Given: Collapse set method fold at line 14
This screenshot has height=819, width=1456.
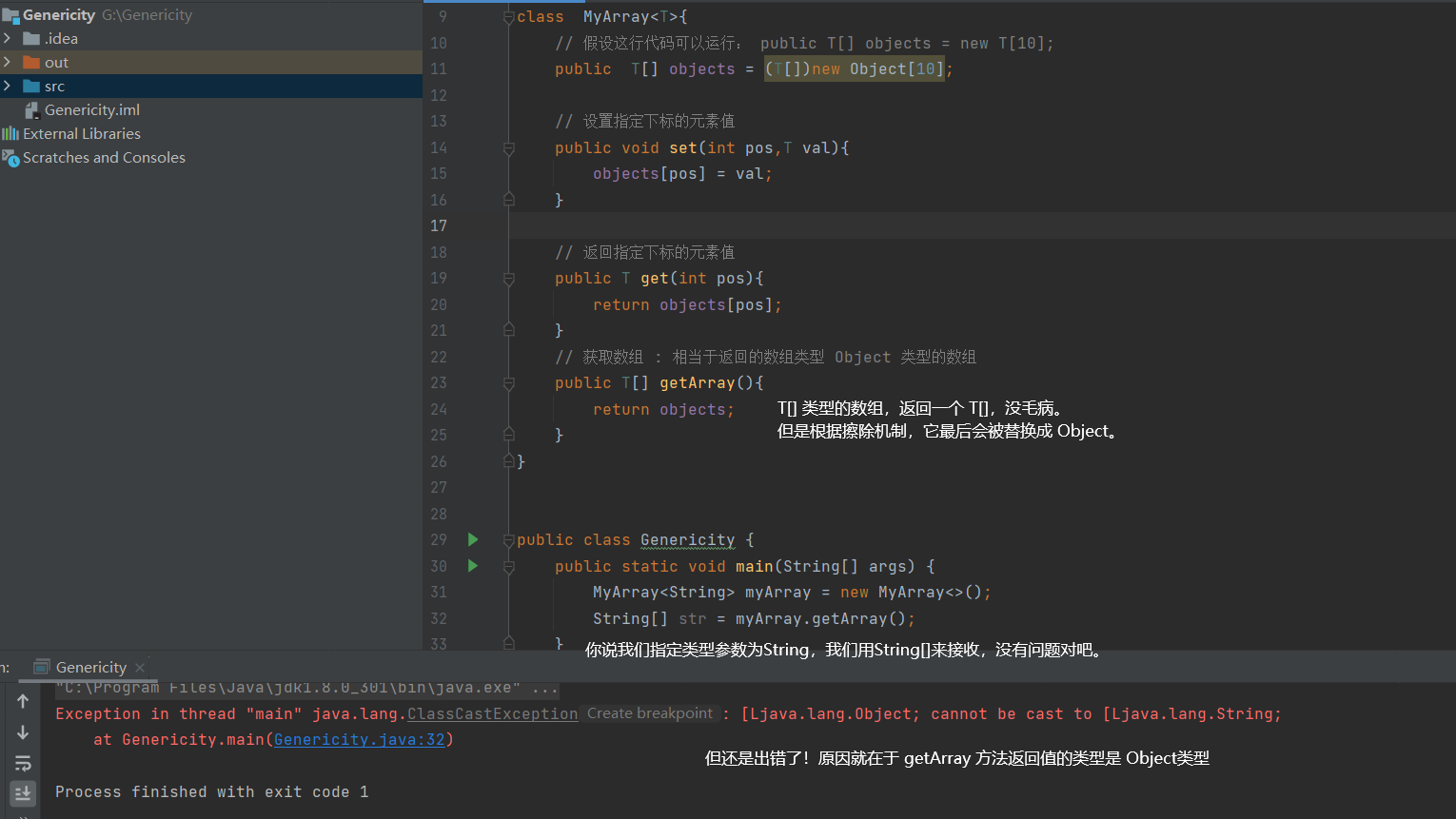Looking at the screenshot, I should click(x=509, y=148).
